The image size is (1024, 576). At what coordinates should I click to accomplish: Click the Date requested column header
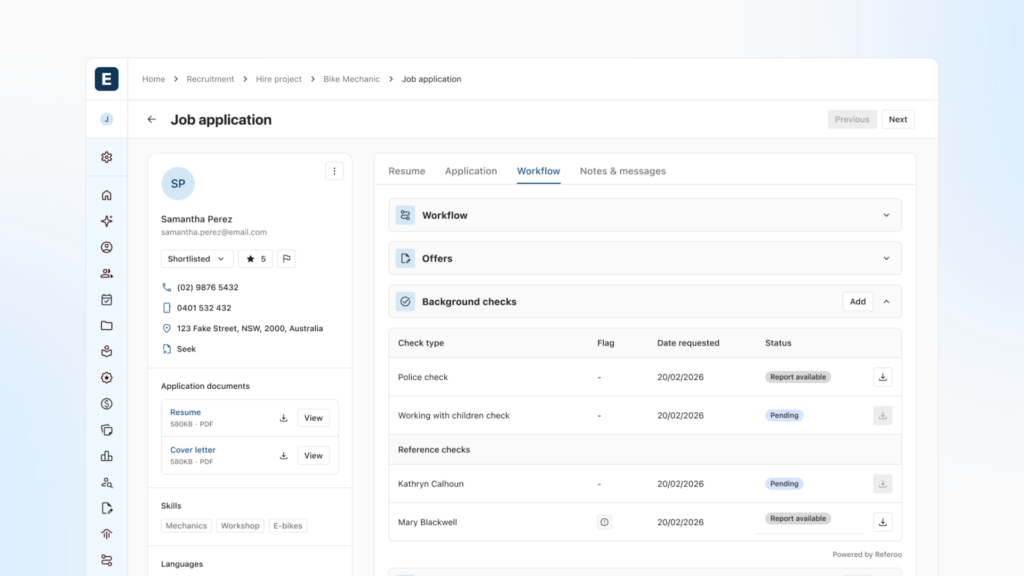tap(688, 343)
